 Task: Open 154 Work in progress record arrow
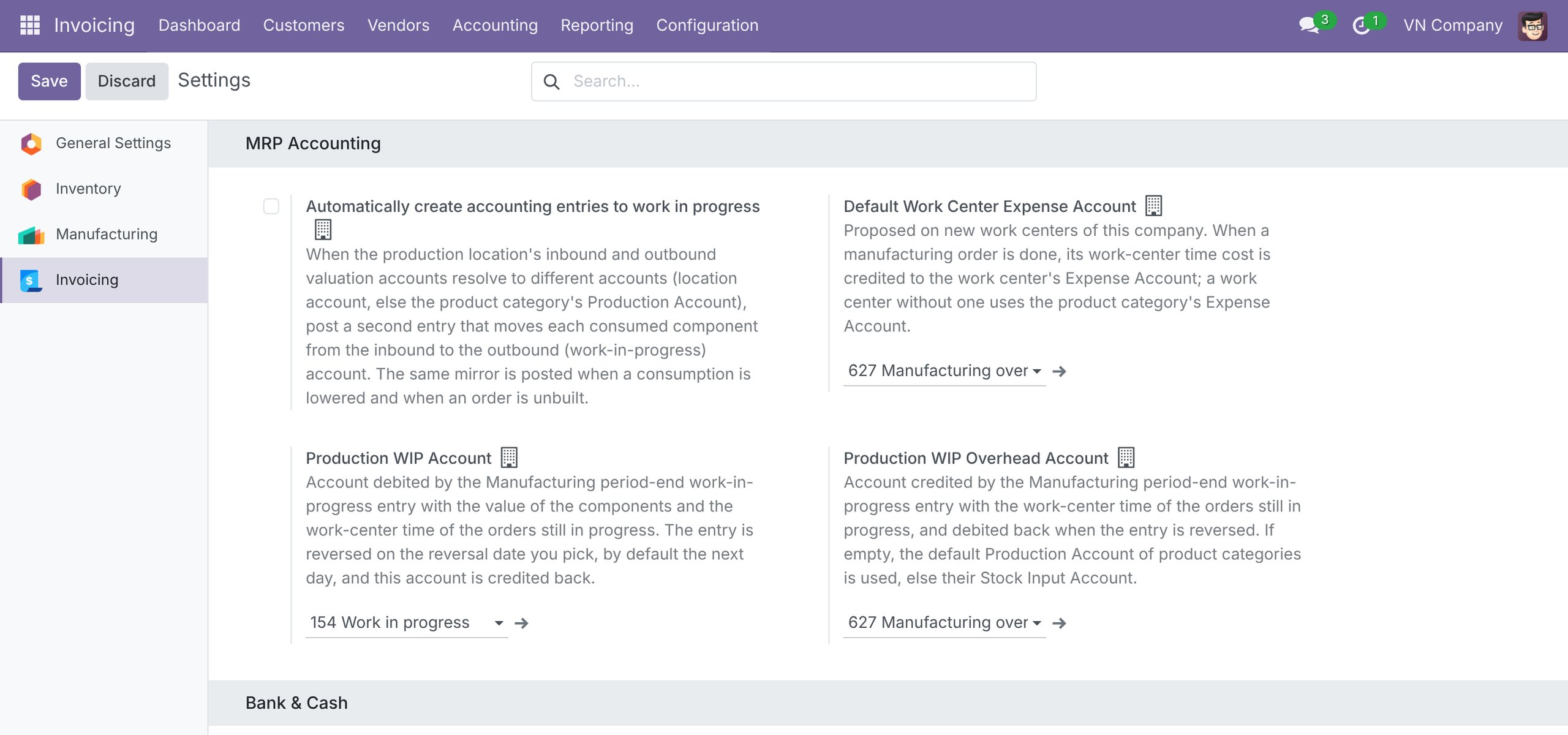(521, 623)
